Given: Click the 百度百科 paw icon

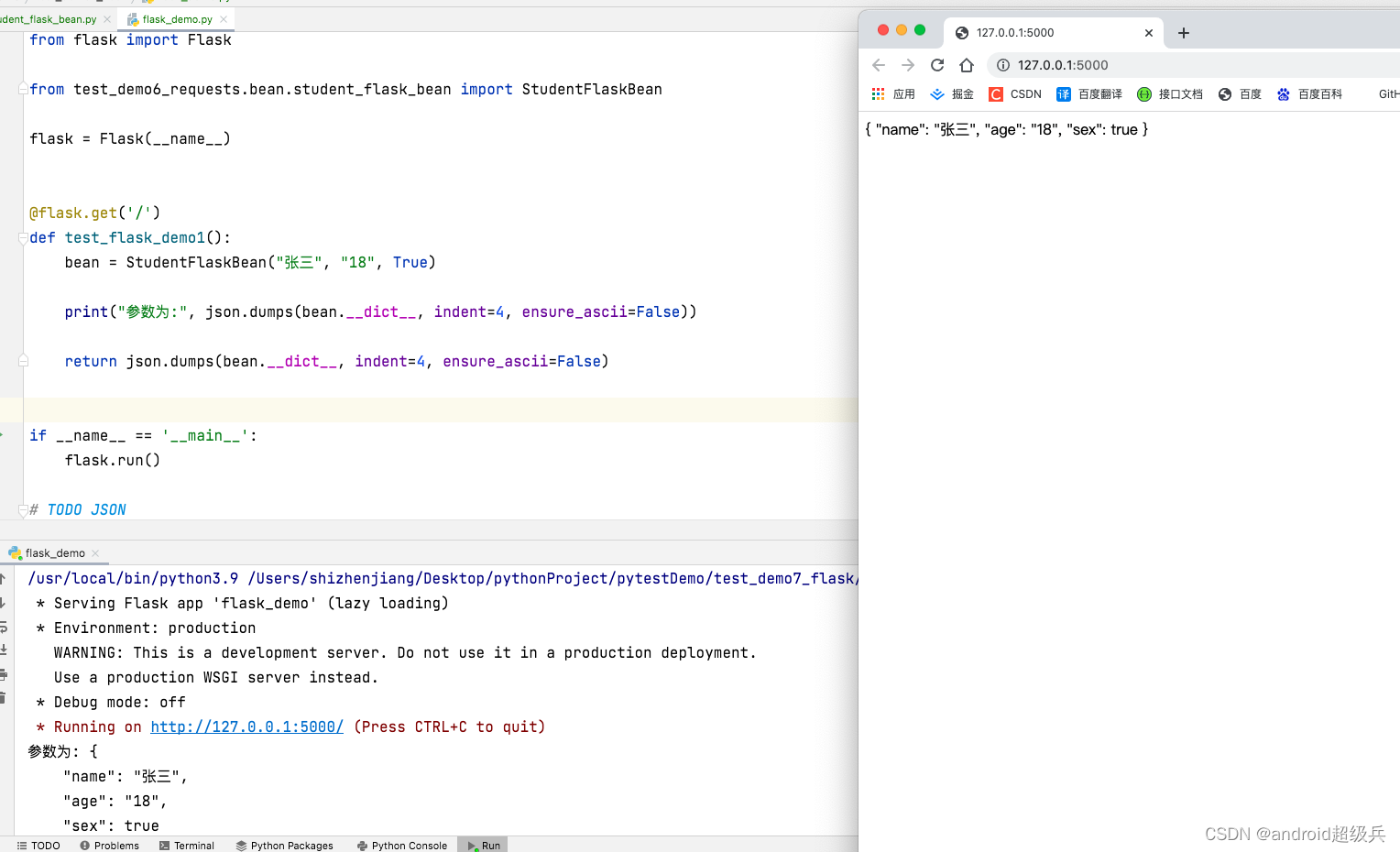Looking at the screenshot, I should coord(1284,94).
